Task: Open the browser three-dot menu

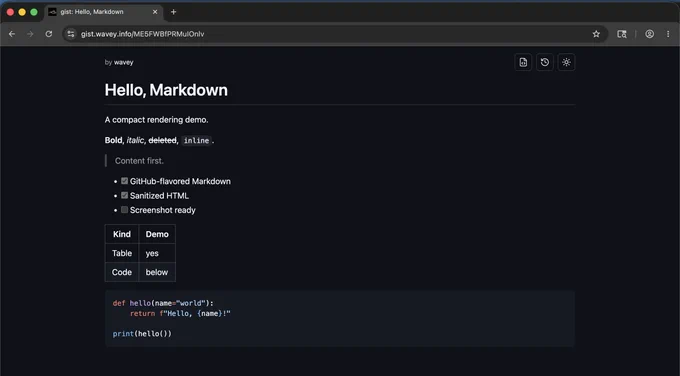Action: tap(668, 34)
